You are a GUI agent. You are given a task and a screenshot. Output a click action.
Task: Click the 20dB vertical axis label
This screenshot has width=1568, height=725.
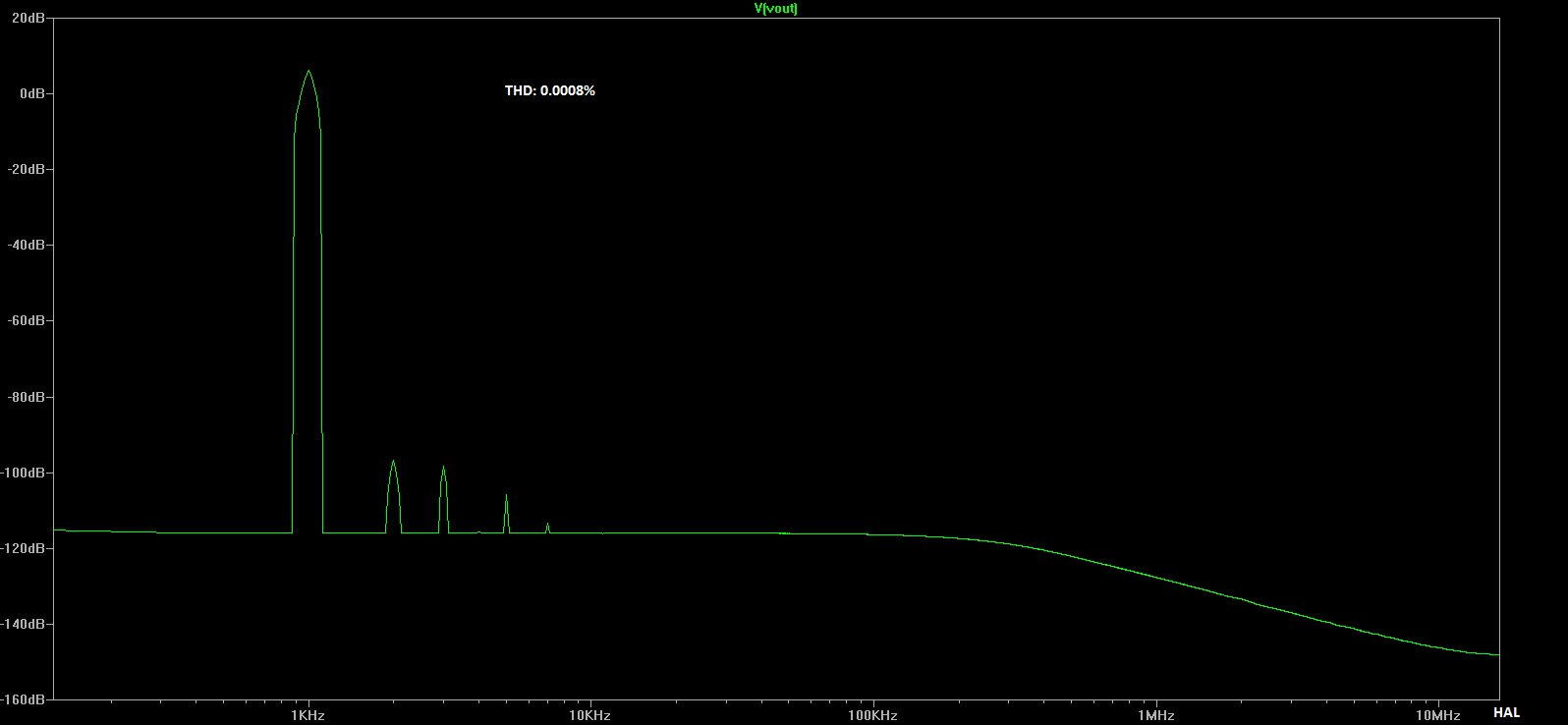(28, 18)
